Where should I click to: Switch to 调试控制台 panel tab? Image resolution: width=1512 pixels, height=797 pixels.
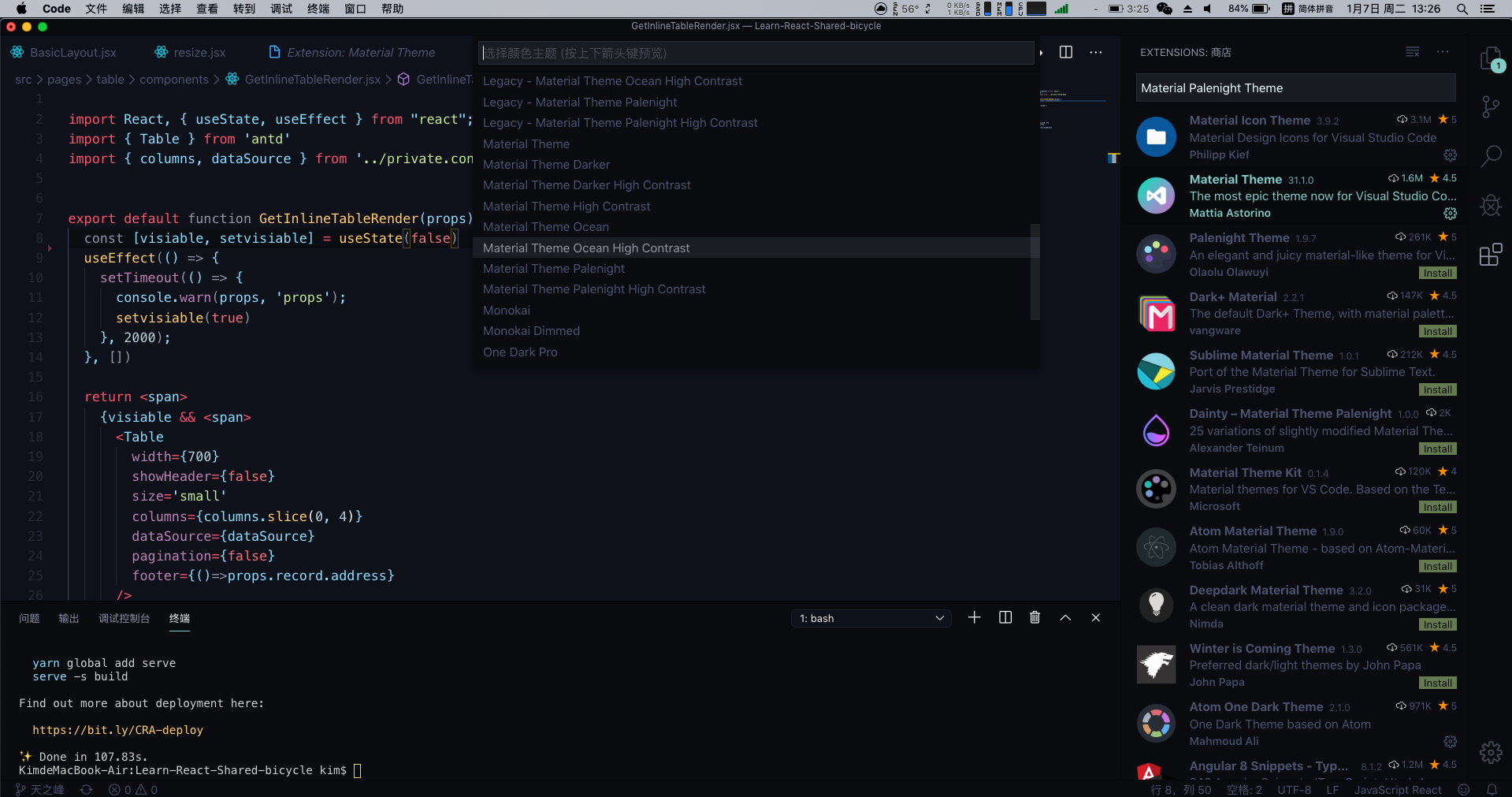click(124, 618)
